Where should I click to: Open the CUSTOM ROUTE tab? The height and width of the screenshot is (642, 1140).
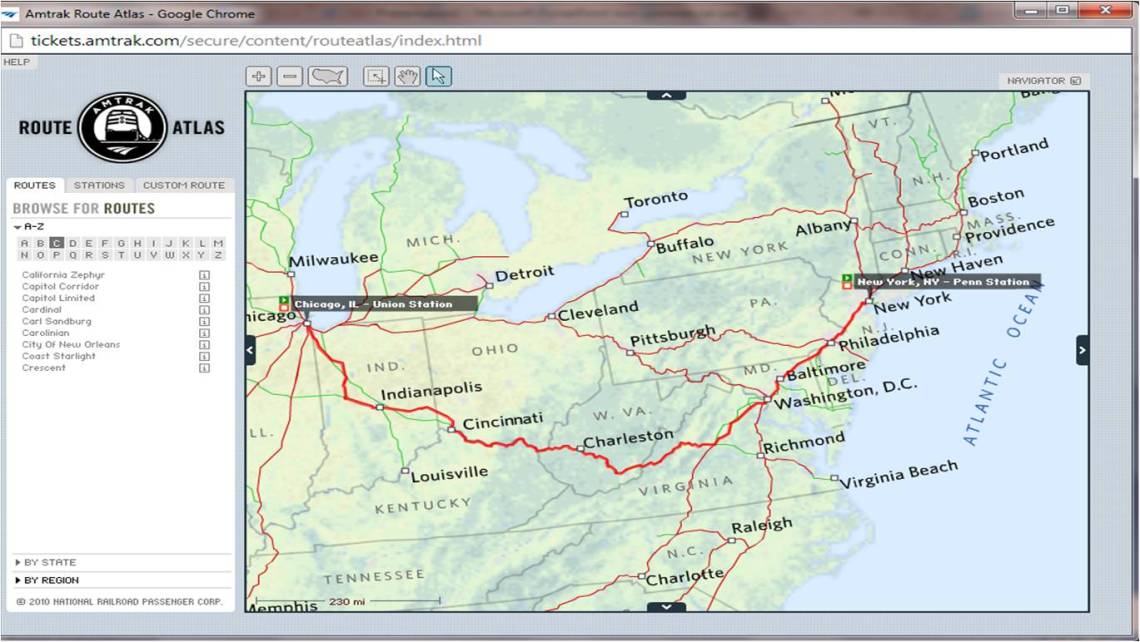tap(182, 185)
